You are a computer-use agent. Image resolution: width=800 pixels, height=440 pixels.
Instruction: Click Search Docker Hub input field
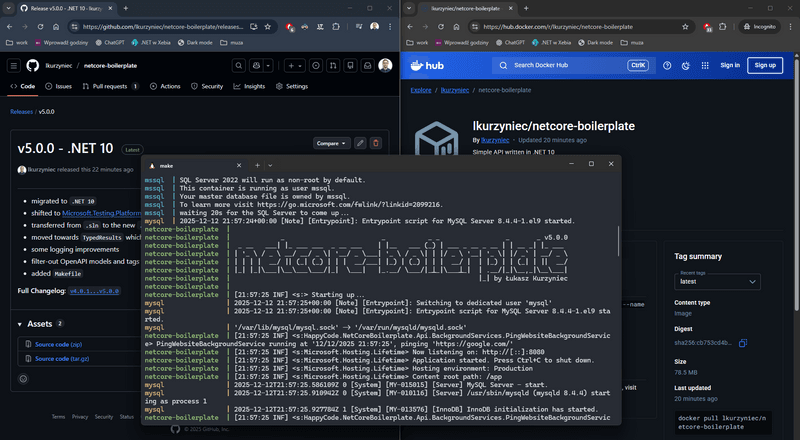[573, 65]
